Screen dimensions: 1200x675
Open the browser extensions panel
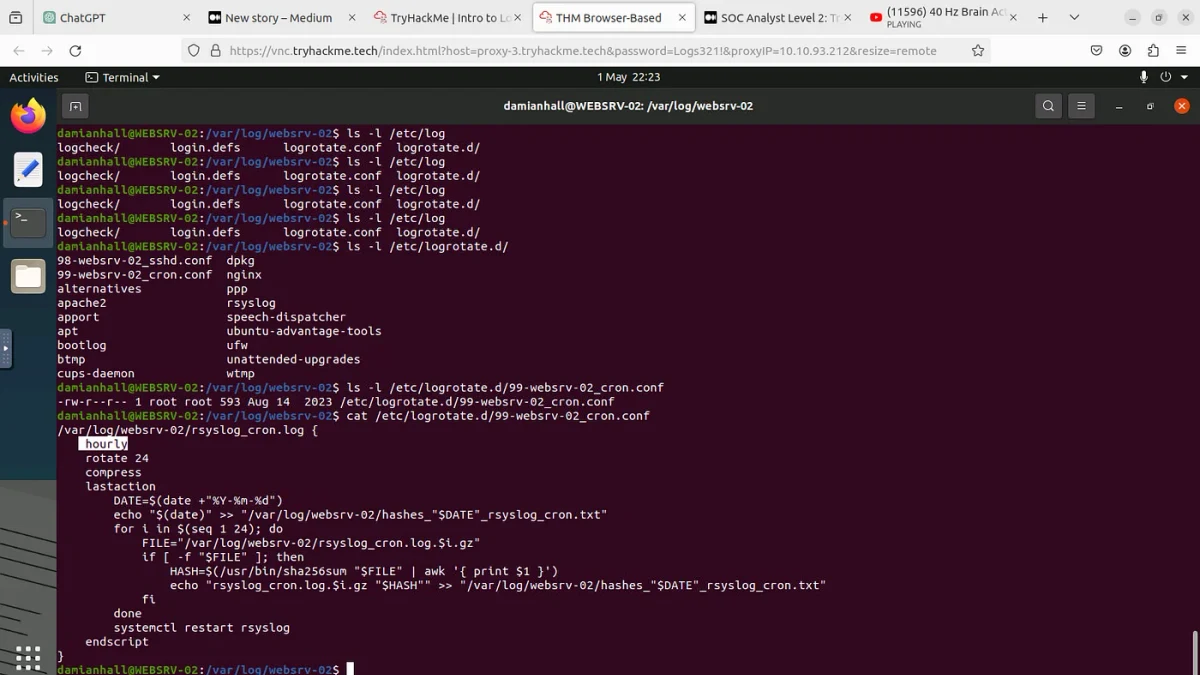point(1153,51)
